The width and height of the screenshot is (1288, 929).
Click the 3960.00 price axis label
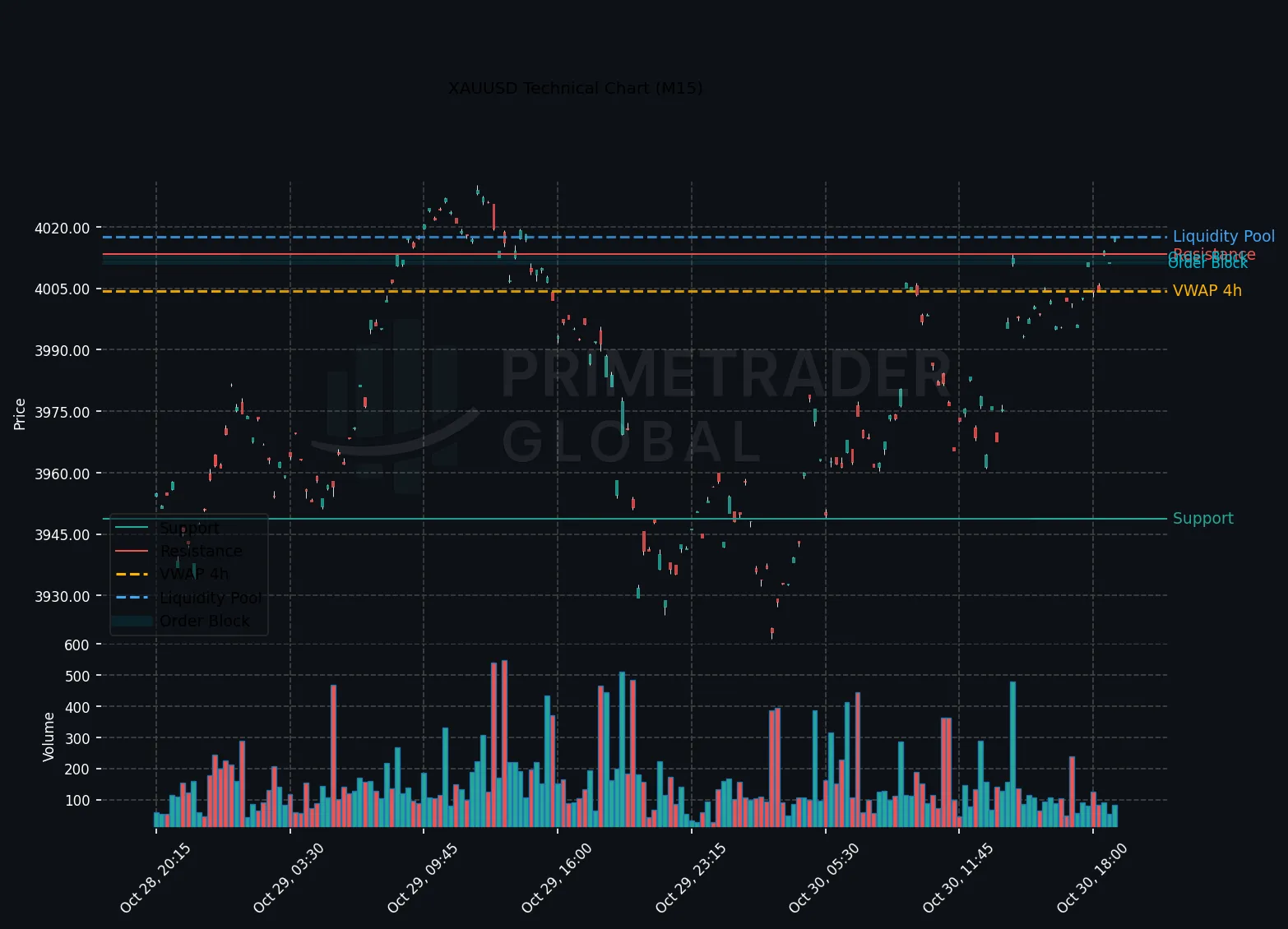click(x=63, y=474)
